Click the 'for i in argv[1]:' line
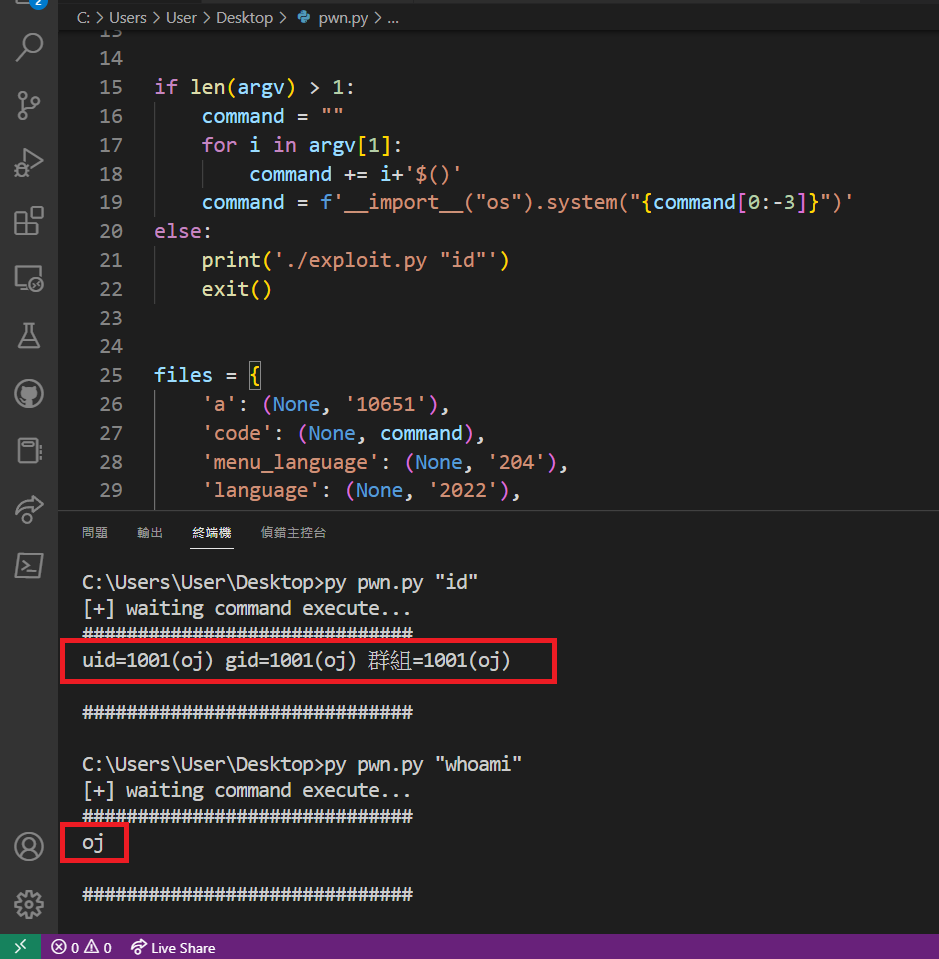The width and height of the screenshot is (939, 959). point(302,145)
